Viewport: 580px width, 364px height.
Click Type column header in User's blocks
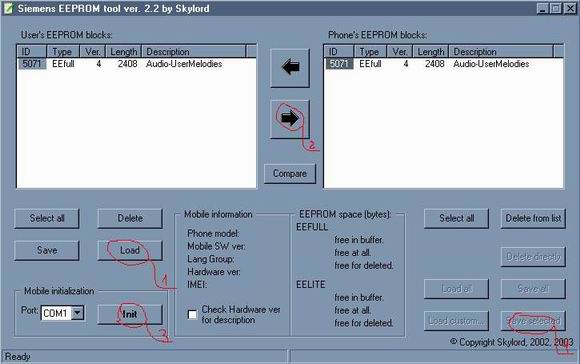pos(63,51)
